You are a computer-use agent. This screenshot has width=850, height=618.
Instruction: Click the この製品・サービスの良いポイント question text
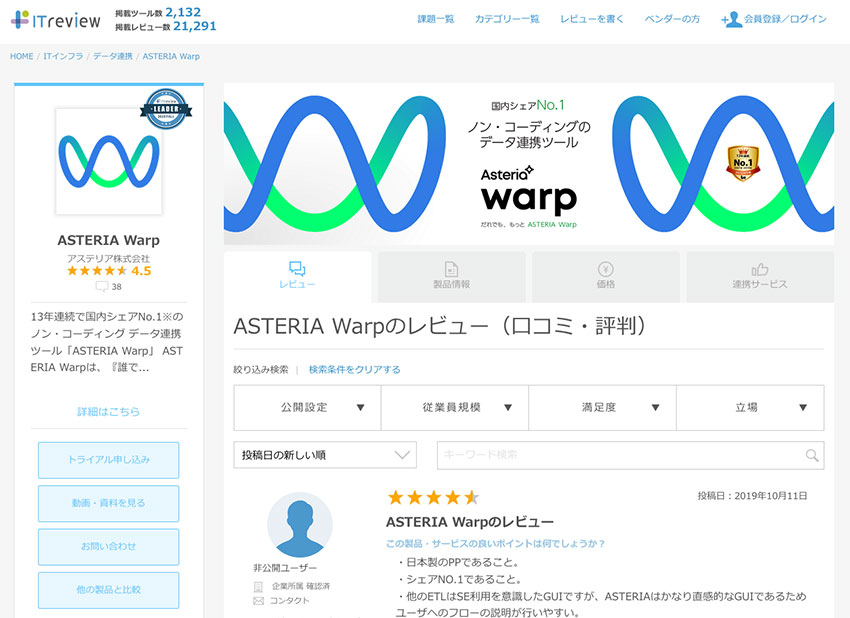495,543
